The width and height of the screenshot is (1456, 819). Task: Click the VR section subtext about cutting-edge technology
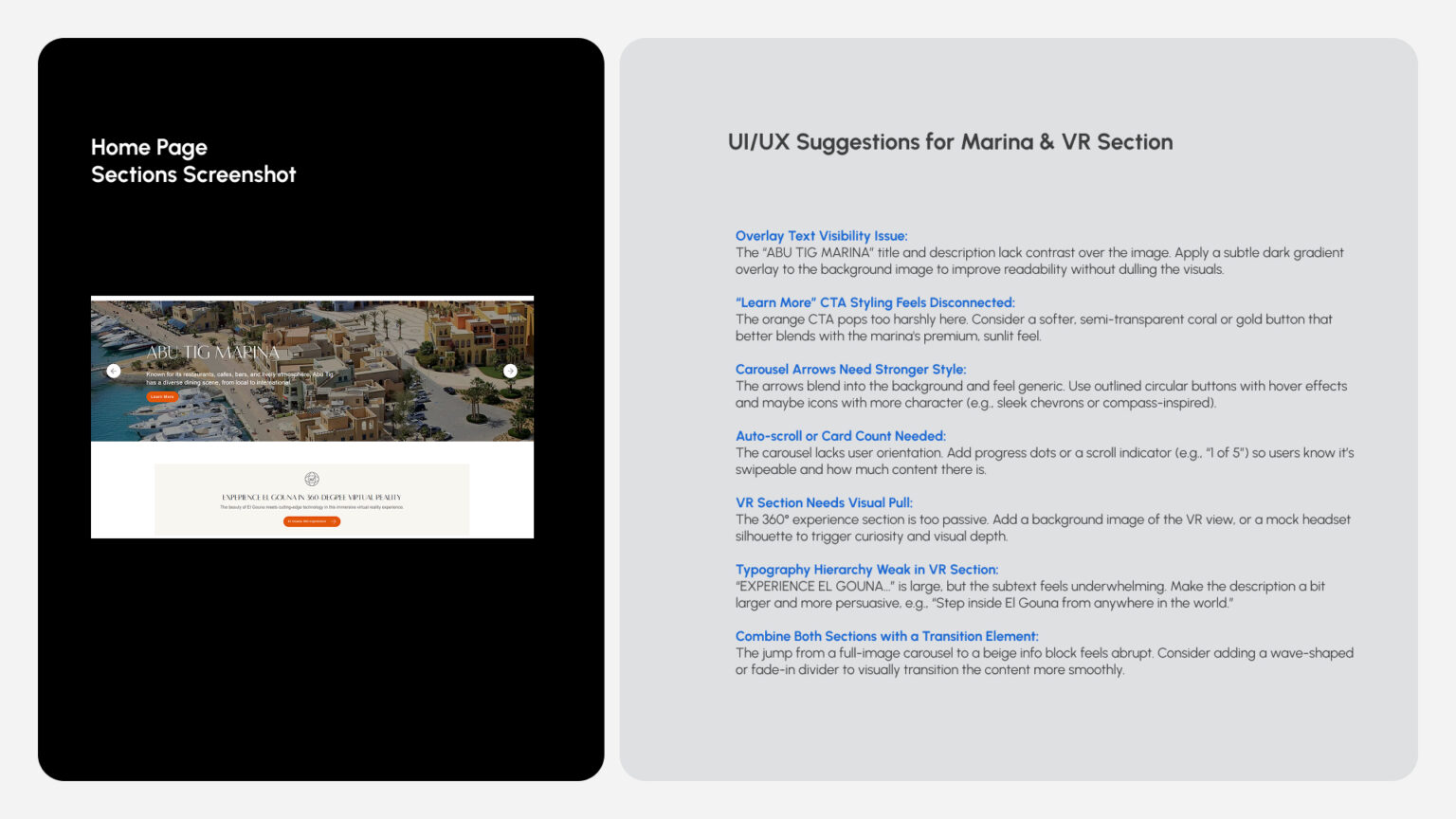pyautogui.click(x=312, y=507)
